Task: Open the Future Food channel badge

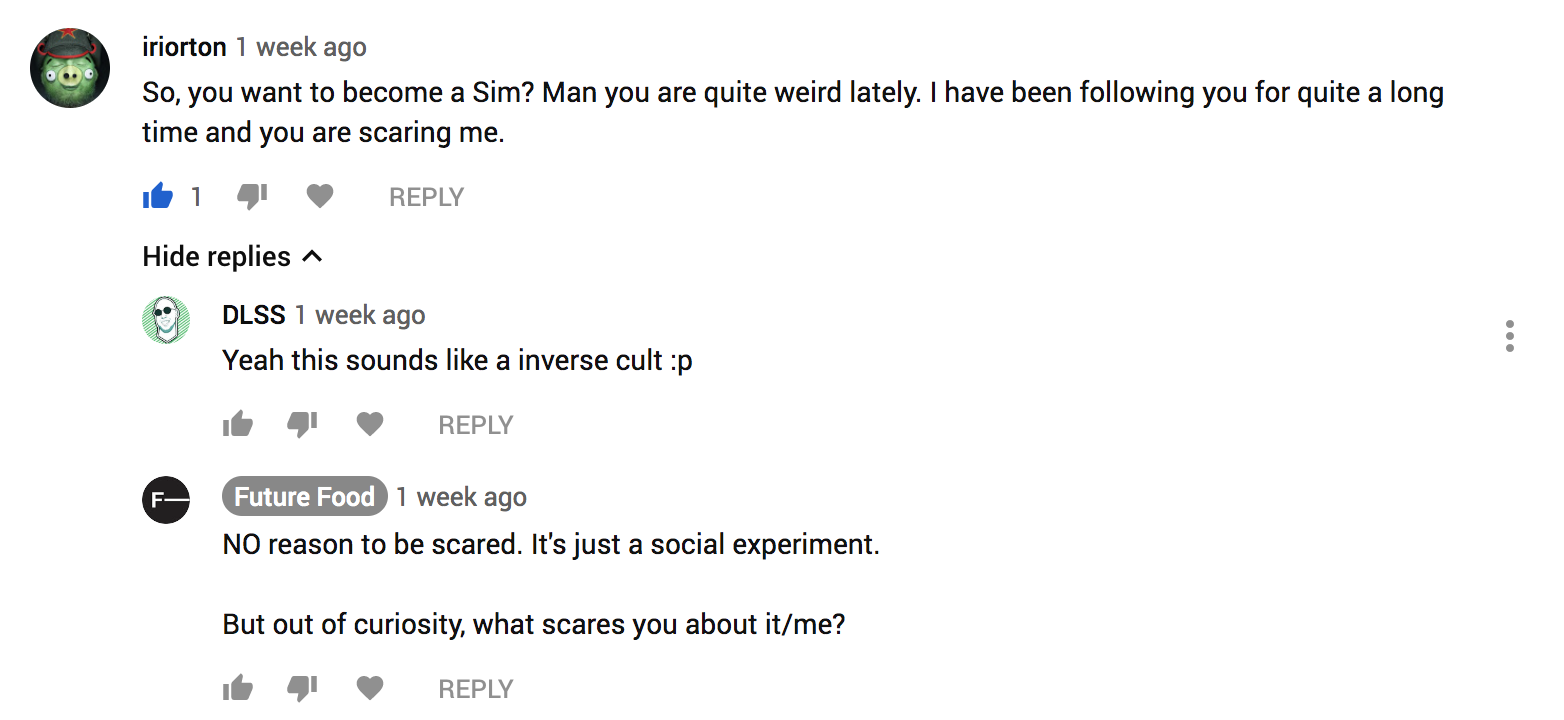Action: pos(304,497)
